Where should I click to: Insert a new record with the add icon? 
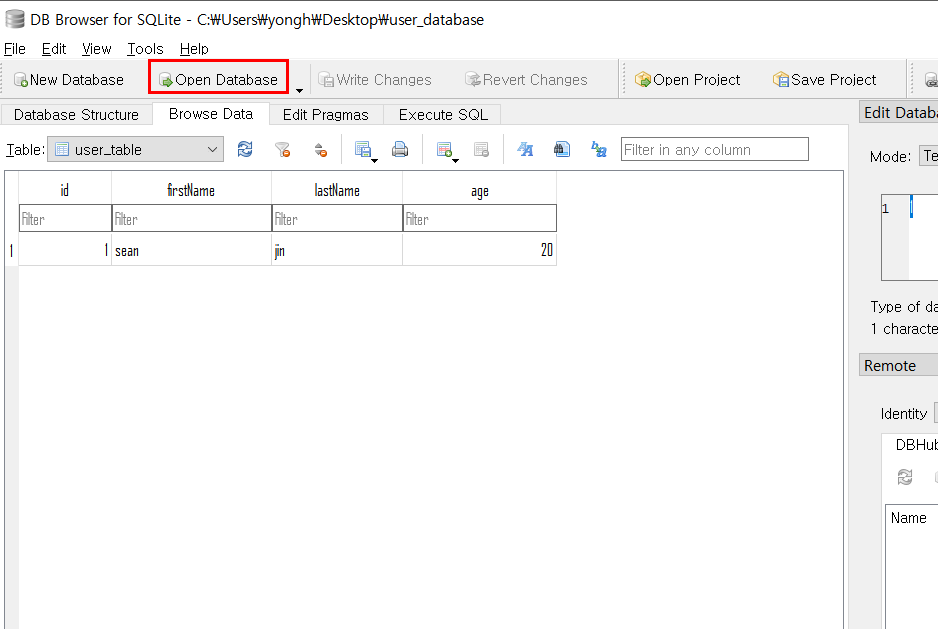click(443, 149)
